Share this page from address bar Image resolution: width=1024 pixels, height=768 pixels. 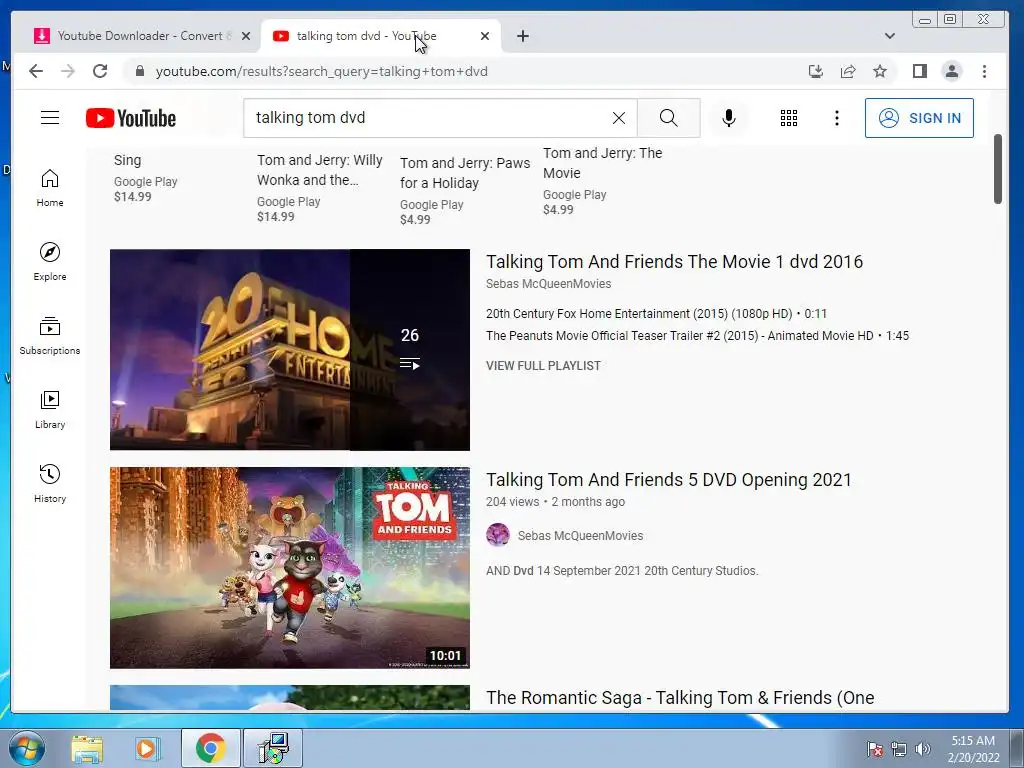(848, 71)
